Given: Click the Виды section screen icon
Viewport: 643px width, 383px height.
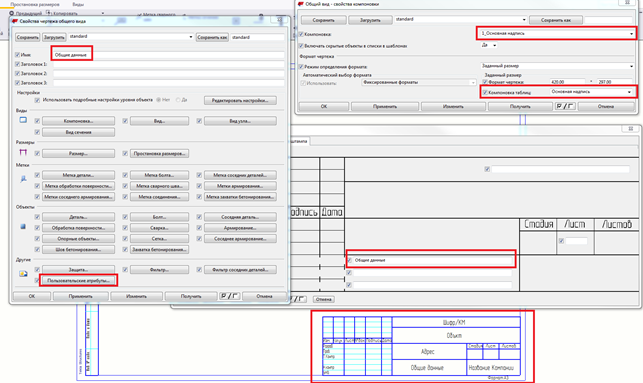Looking at the screenshot, I should tap(23, 120).
